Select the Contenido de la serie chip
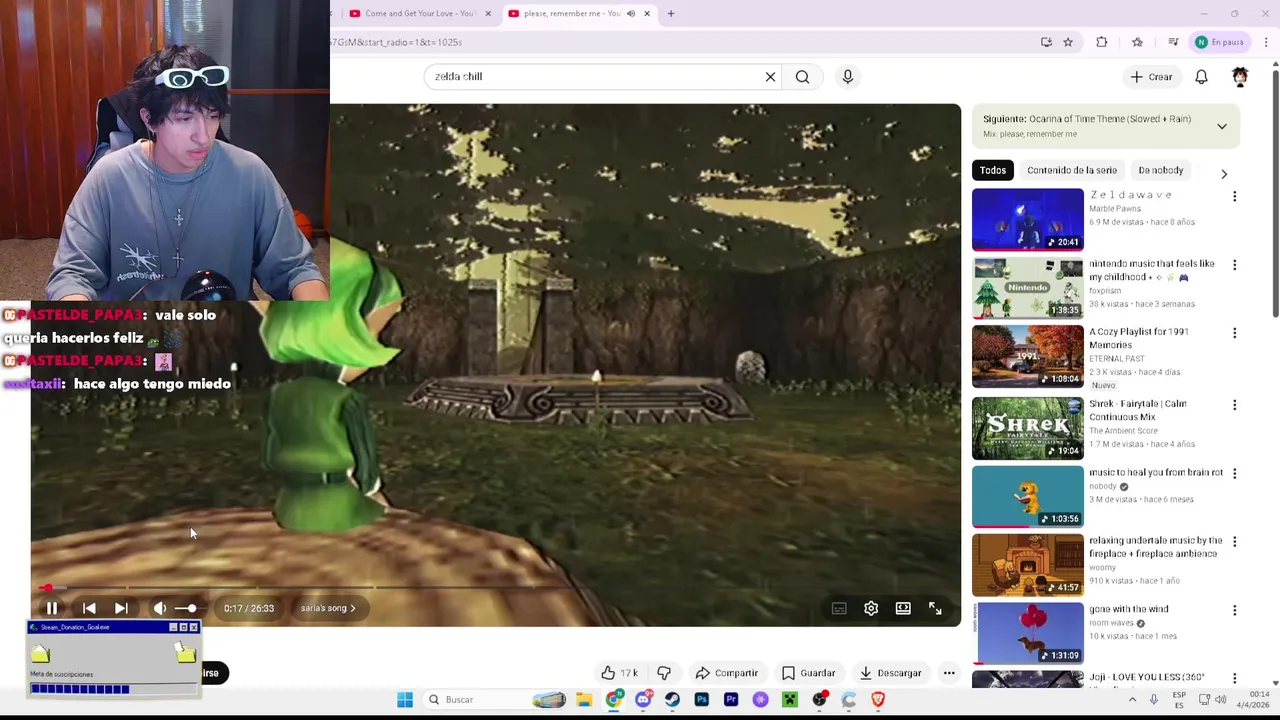This screenshot has height=720, width=1280. coord(1072,170)
